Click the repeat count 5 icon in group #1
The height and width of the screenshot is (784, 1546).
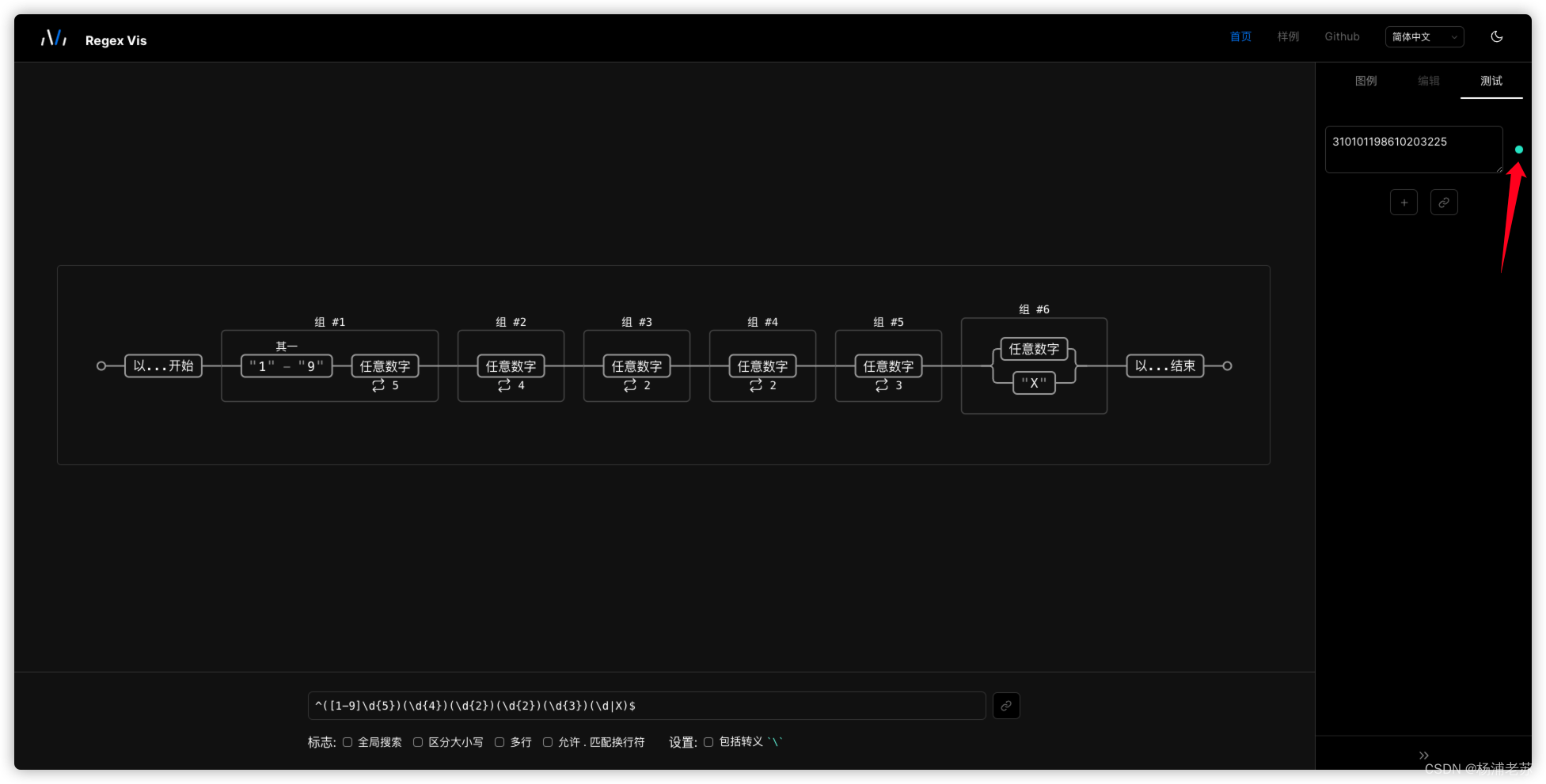point(378,385)
